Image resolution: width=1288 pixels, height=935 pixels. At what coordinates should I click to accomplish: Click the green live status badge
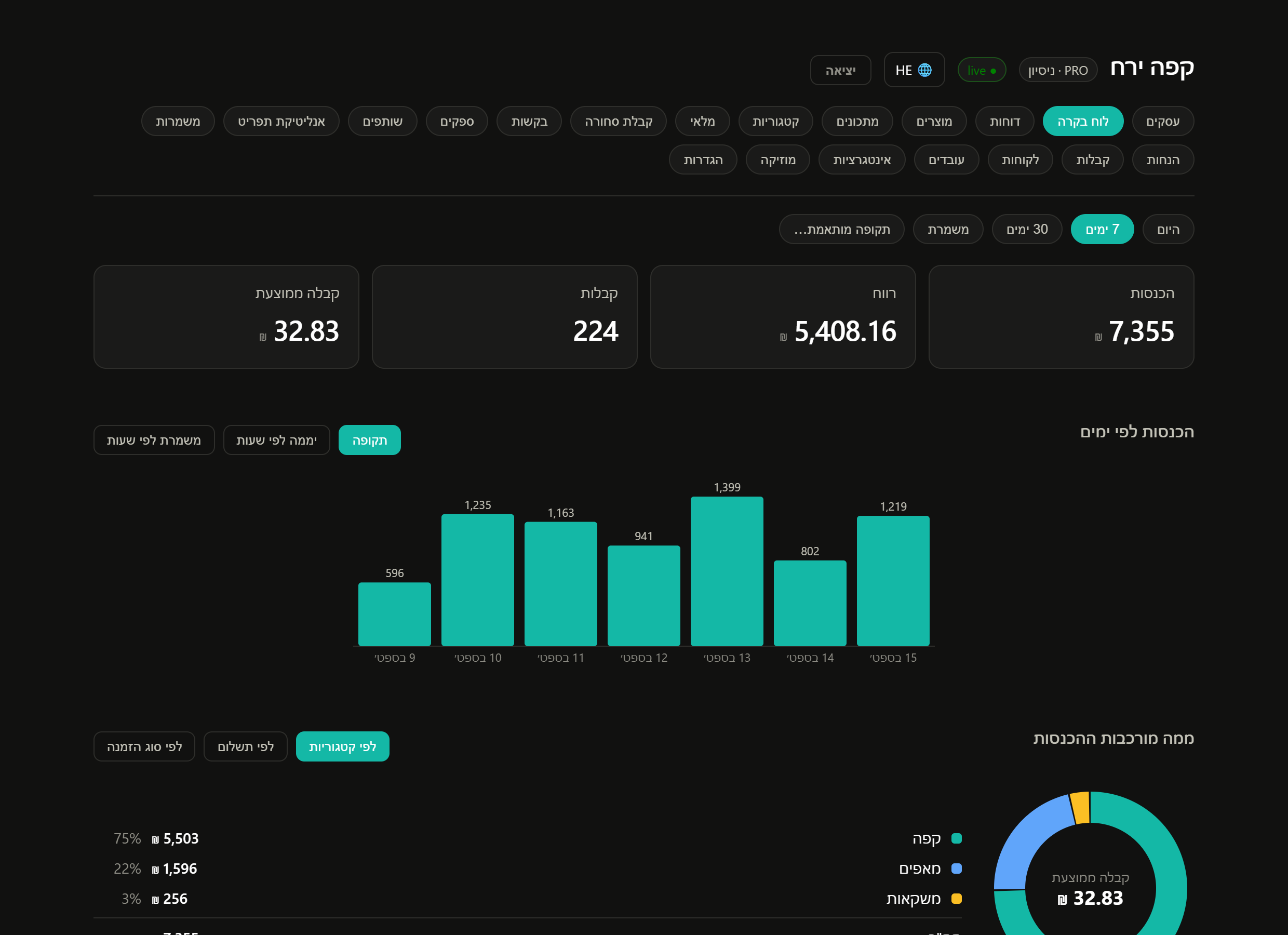982,70
